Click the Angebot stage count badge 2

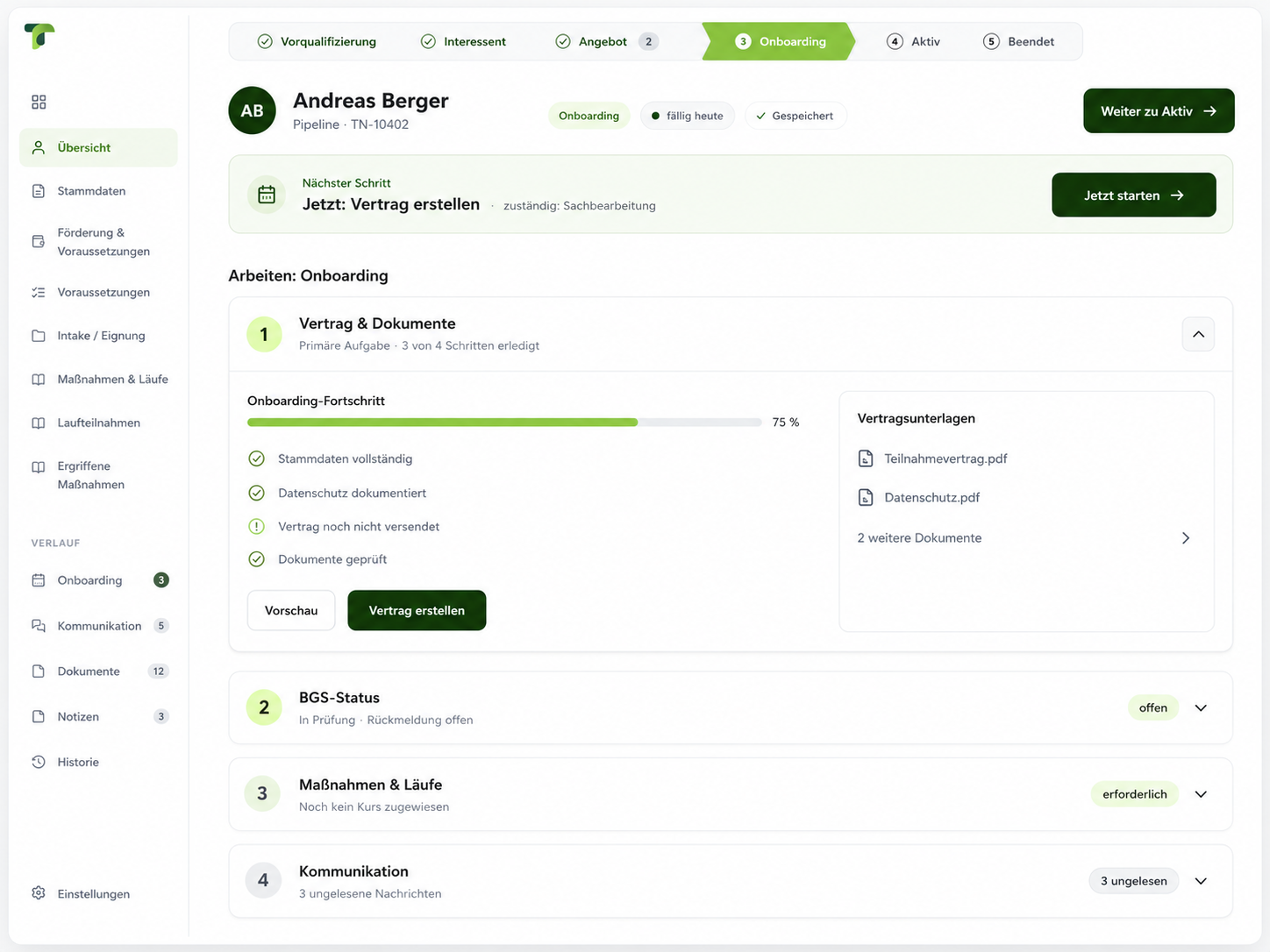648,41
